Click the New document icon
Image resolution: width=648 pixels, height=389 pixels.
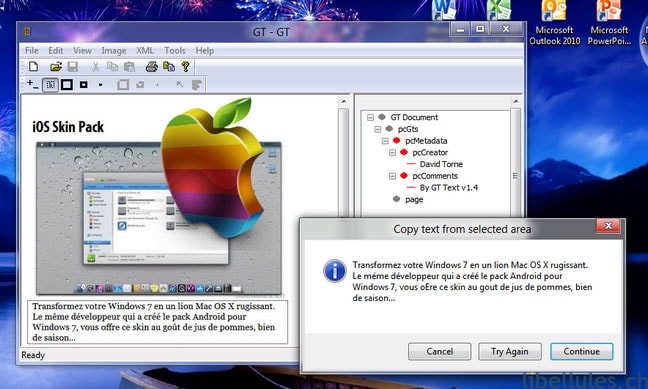[x=33, y=67]
